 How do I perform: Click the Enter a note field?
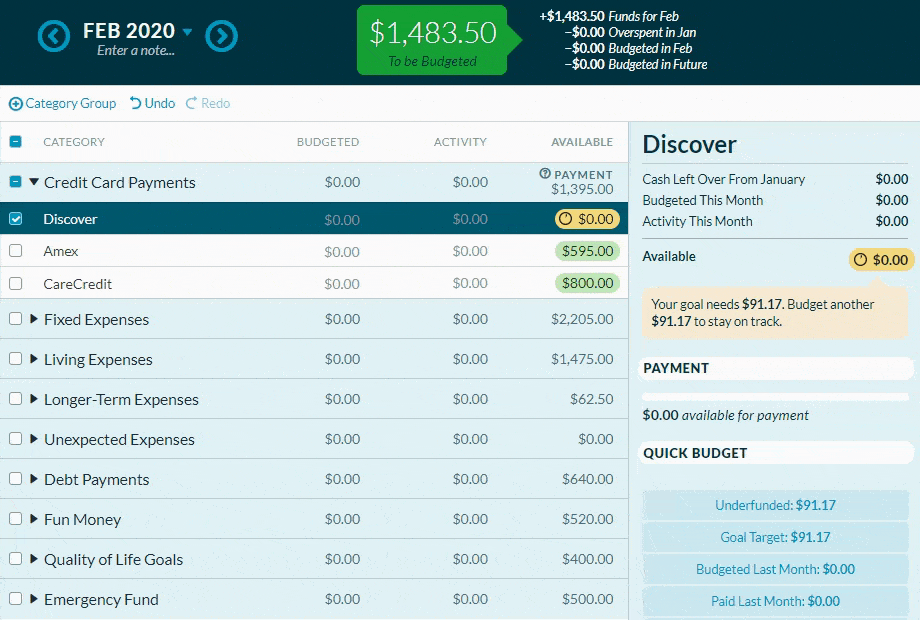point(136,50)
